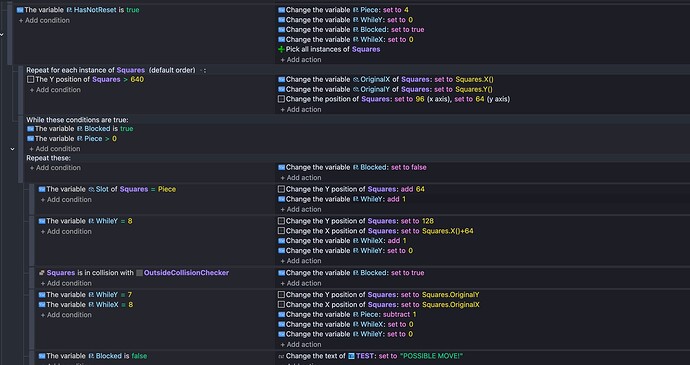690x365 pixels.
Task: Select 'Repeat for each instance of Squares' header
Action: pos(116,70)
